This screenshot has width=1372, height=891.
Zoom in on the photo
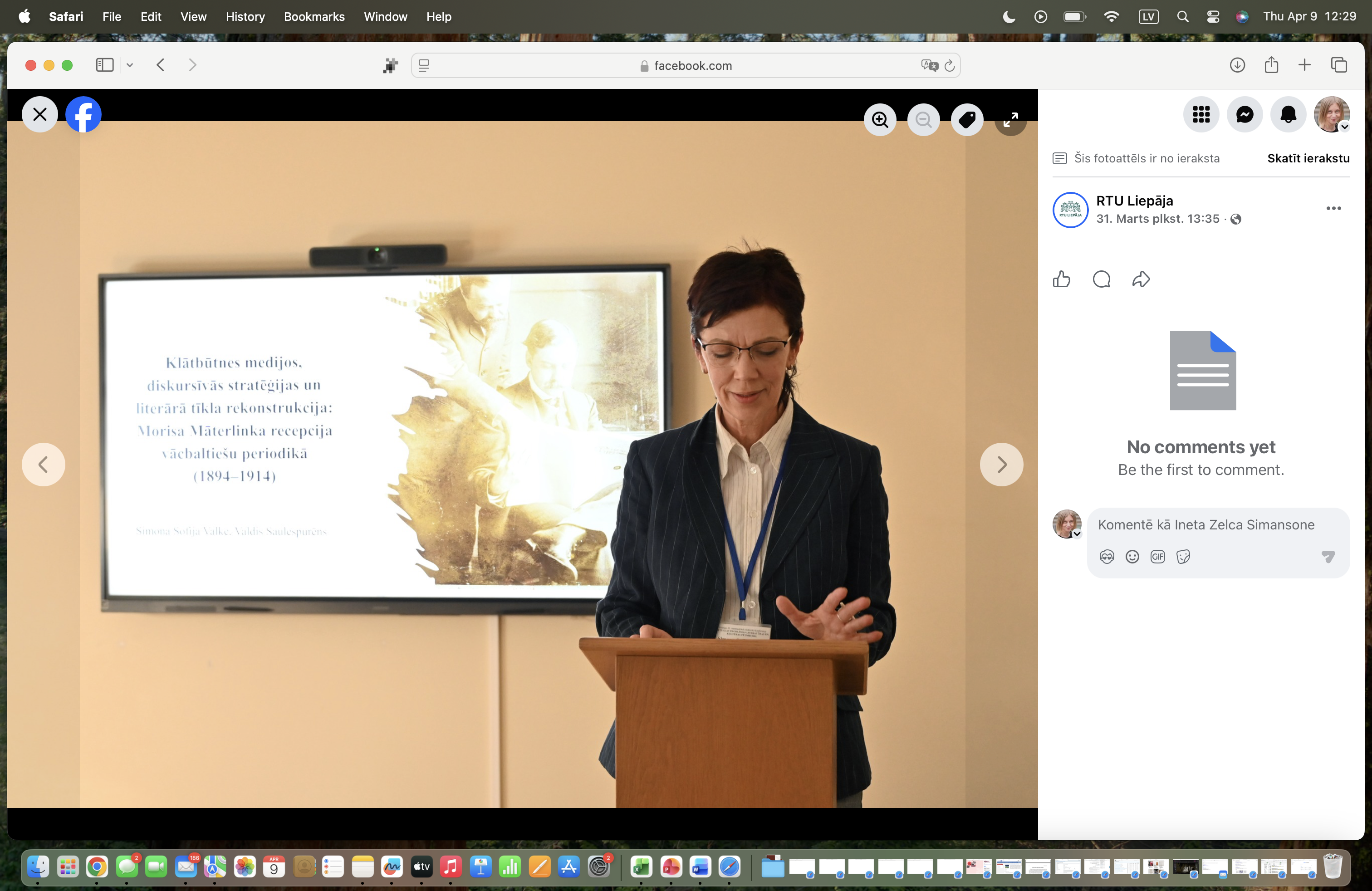pyautogui.click(x=880, y=119)
